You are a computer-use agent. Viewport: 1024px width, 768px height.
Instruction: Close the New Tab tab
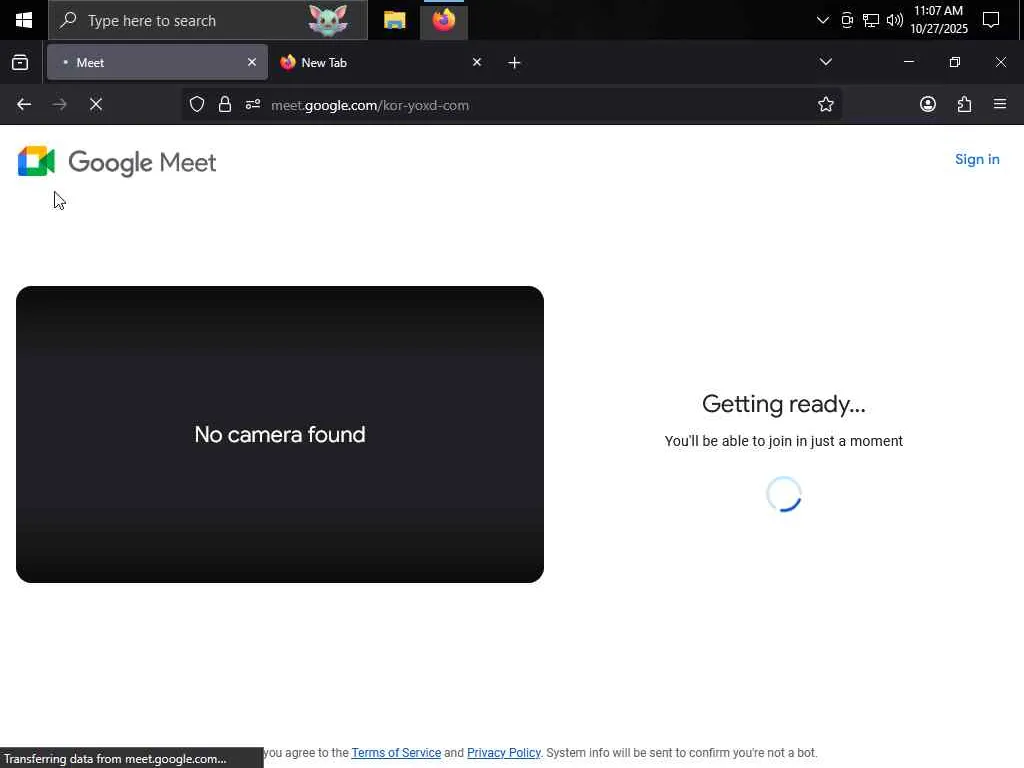pos(477,62)
